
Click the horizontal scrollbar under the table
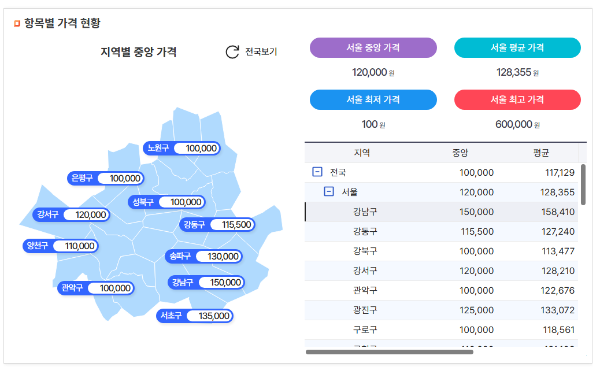click(x=390, y=352)
